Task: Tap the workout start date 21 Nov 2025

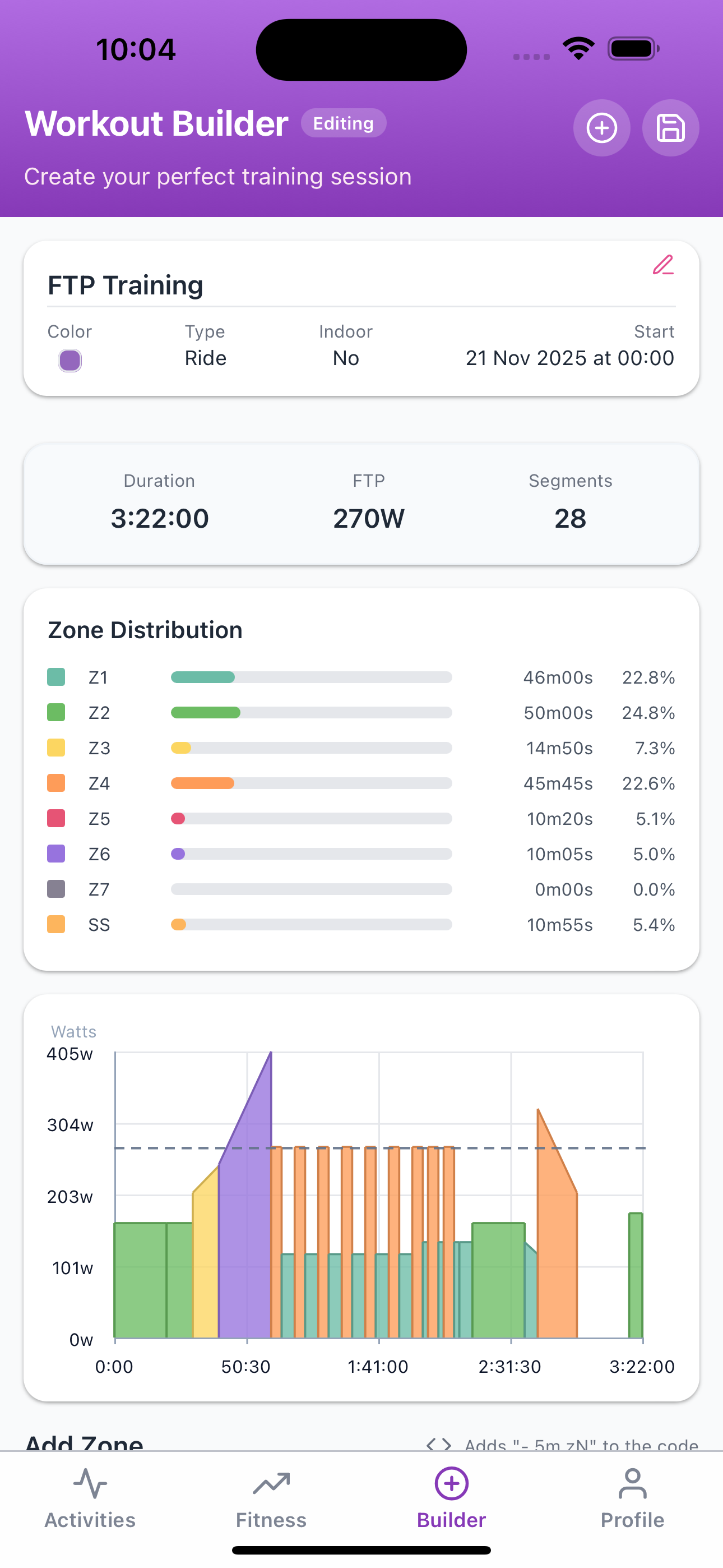Action: click(x=569, y=358)
